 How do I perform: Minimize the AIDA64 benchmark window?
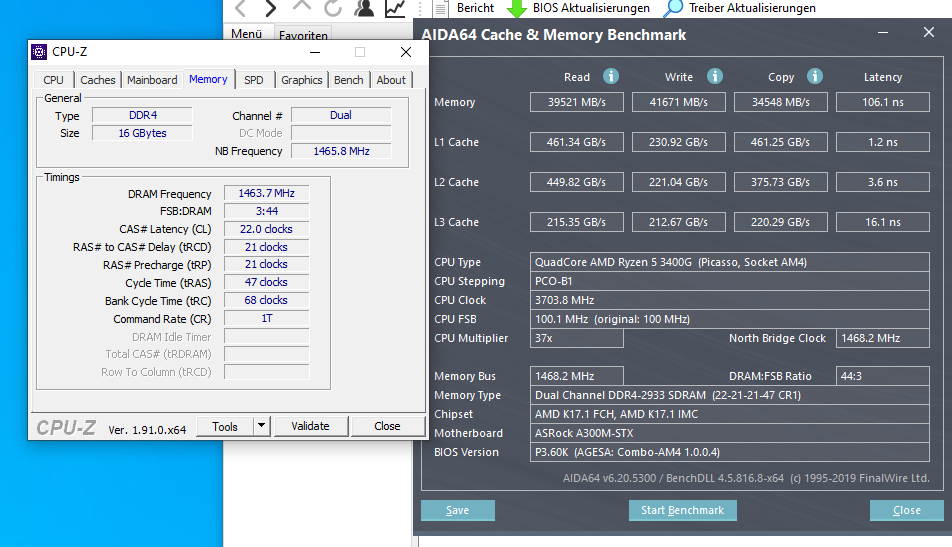(883, 33)
